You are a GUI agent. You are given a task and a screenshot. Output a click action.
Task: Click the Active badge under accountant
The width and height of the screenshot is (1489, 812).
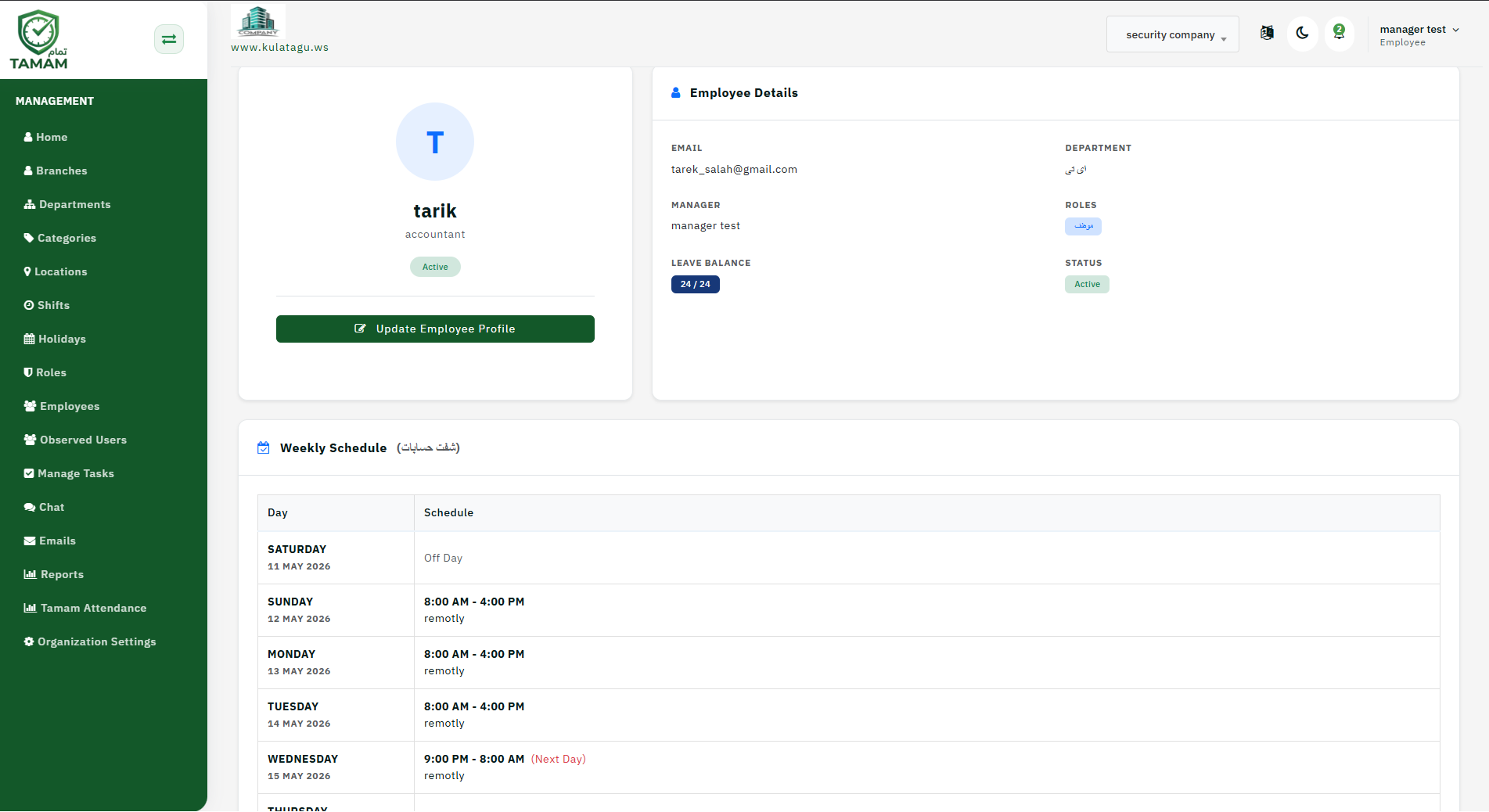point(435,267)
